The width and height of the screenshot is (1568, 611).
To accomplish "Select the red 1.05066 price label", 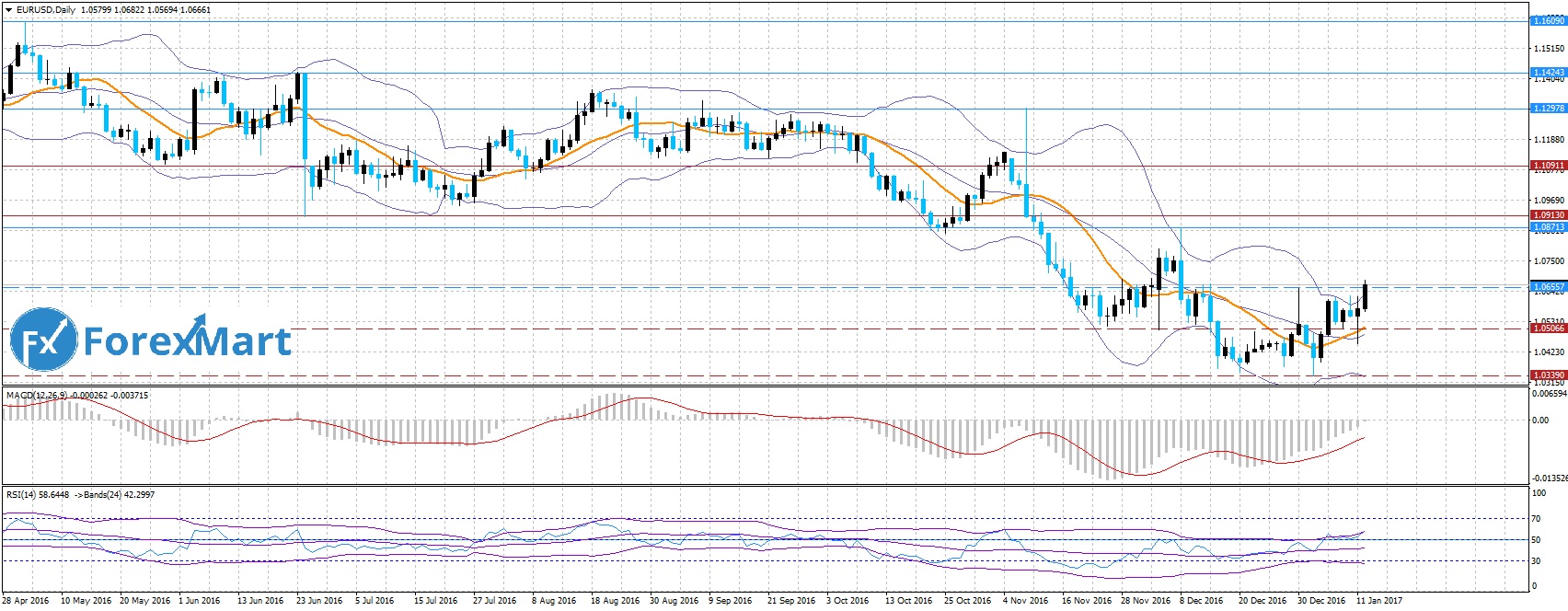I will tap(1548, 328).
